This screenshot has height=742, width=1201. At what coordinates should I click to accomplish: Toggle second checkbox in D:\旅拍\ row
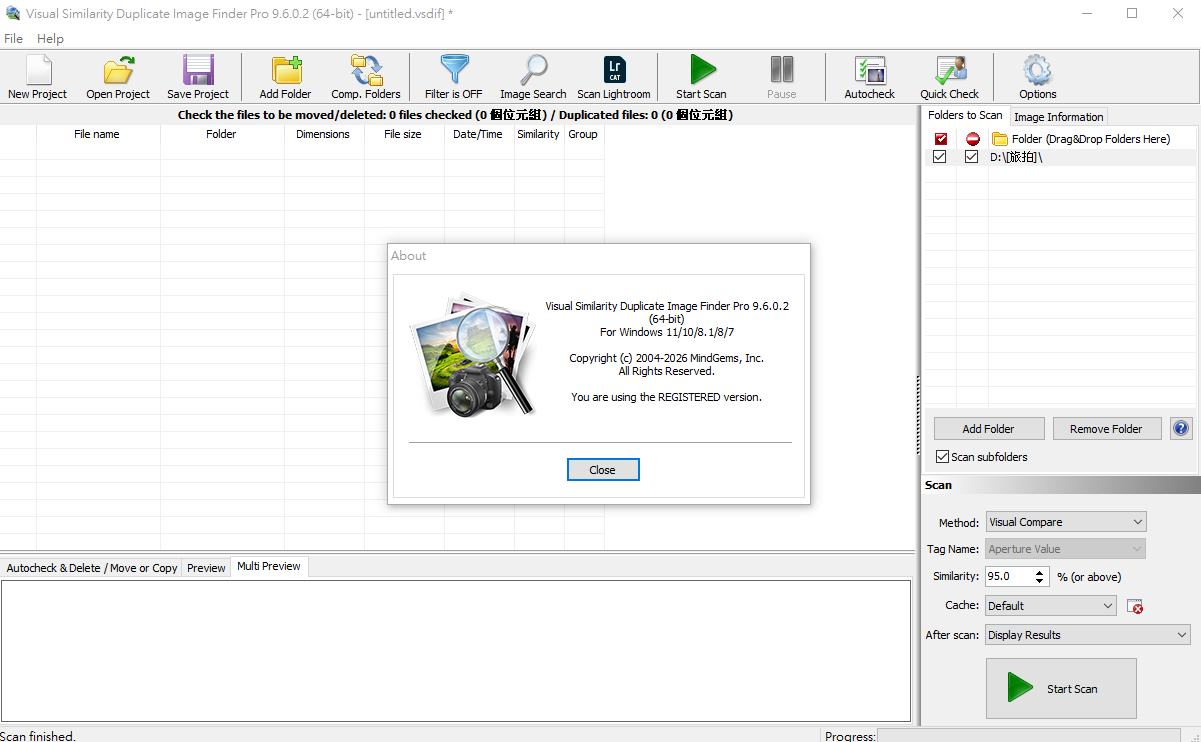pos(972,157)
